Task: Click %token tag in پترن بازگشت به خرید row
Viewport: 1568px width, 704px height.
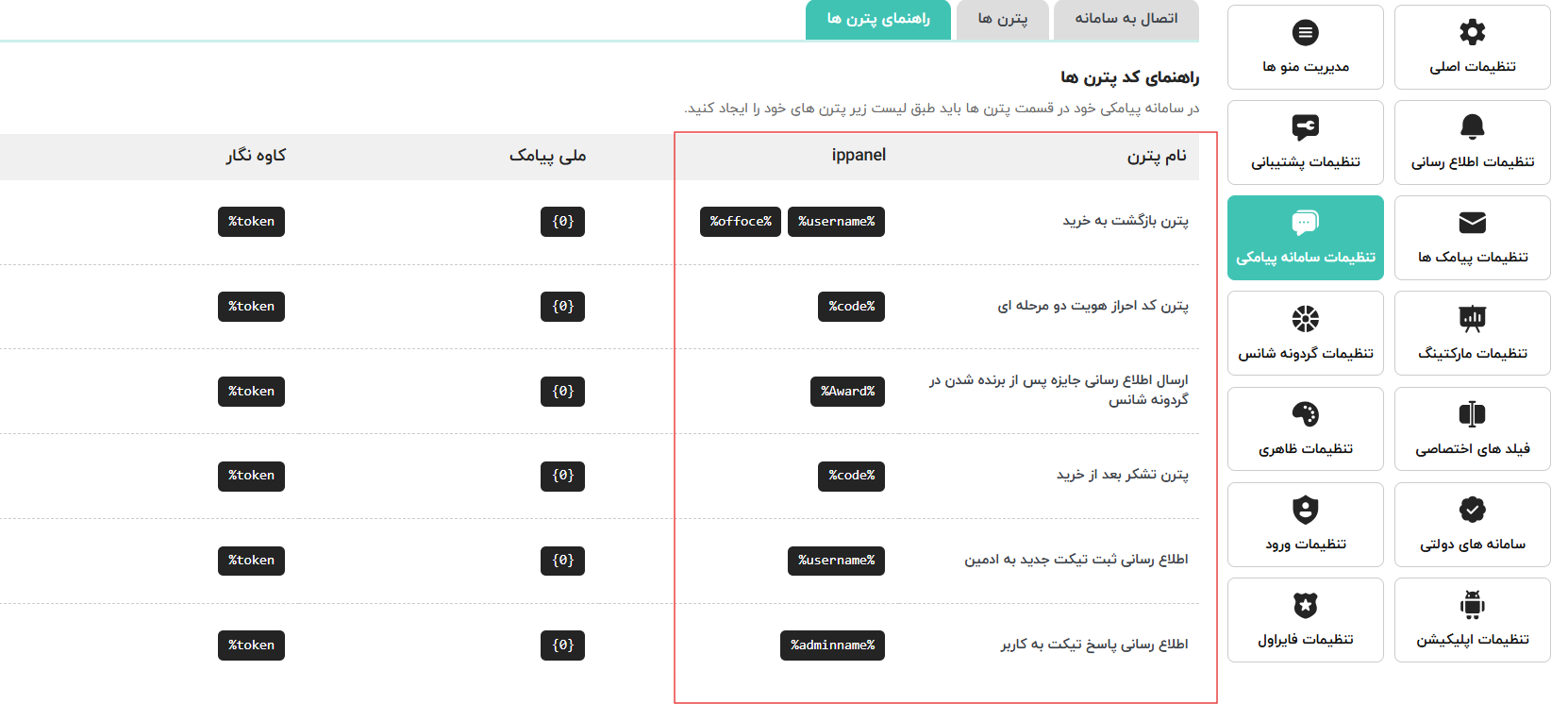Action: pyautogui.click(x=251, y=222)
